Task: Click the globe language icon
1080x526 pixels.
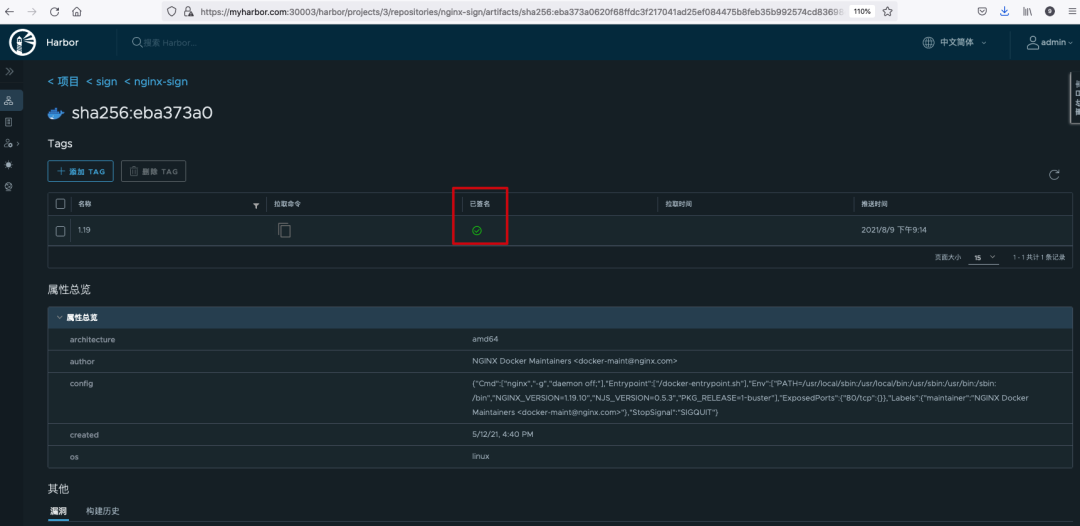Action: click(x=928, y=43)
